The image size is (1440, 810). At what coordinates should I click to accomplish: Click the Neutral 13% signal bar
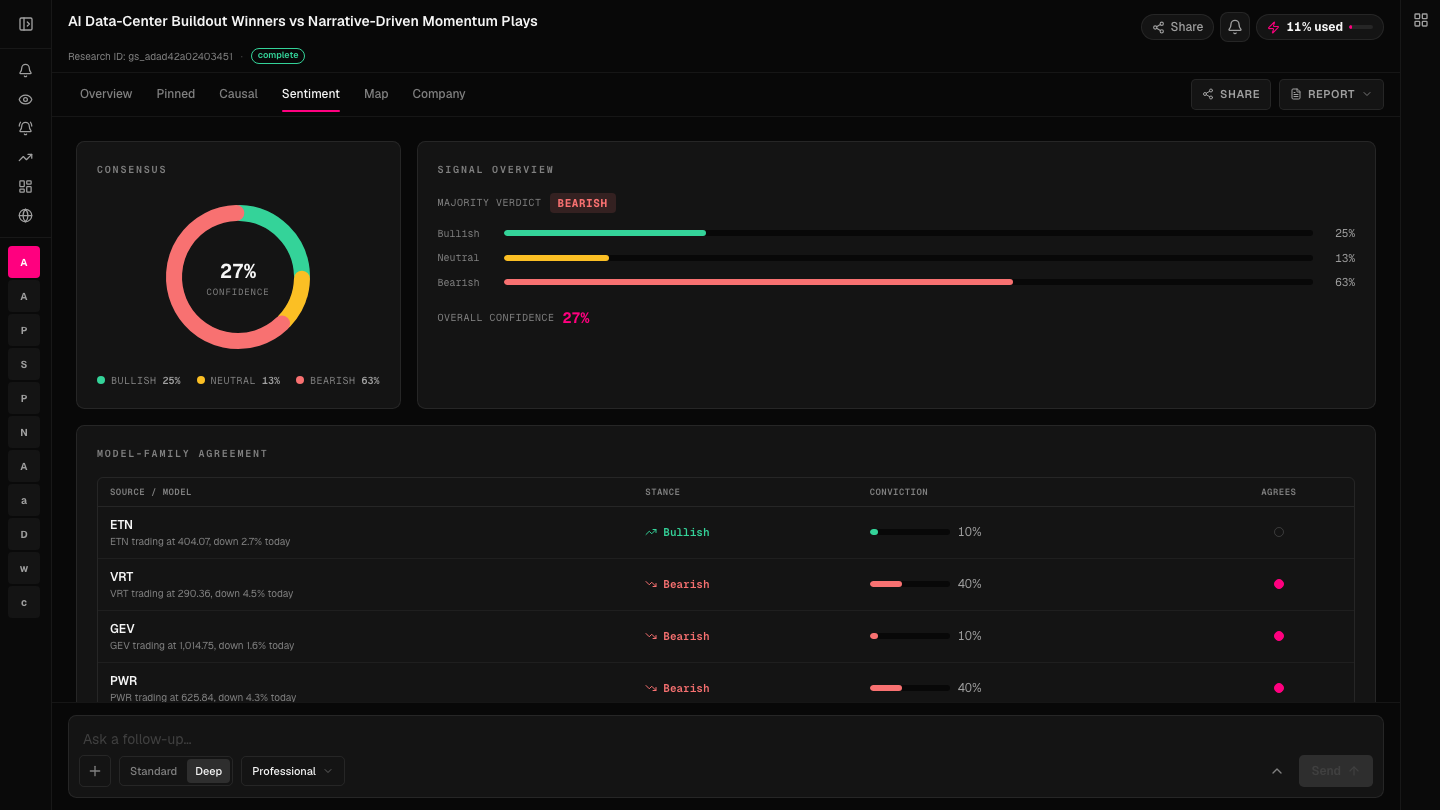pos(908,258)
